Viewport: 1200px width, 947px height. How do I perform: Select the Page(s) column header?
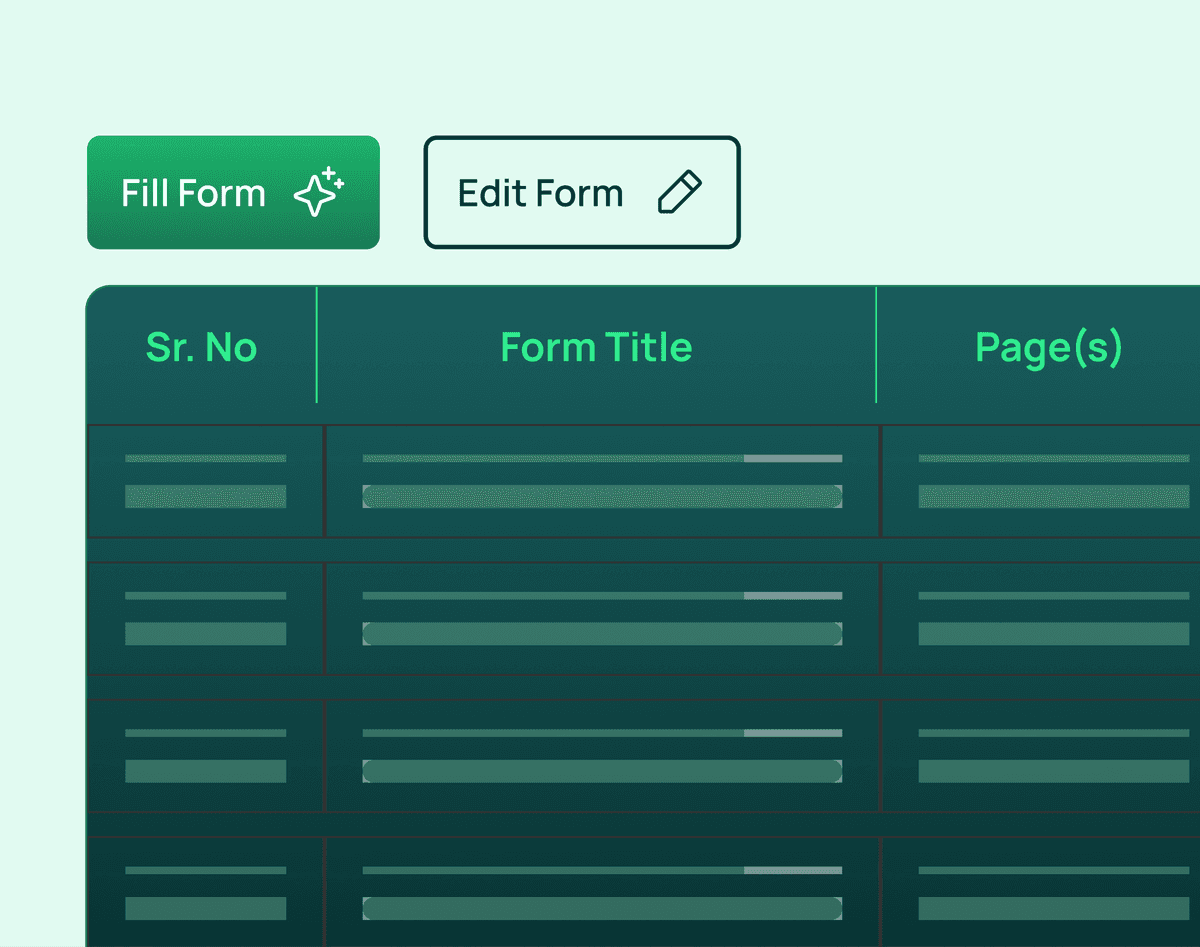(x=1048, y=347)
